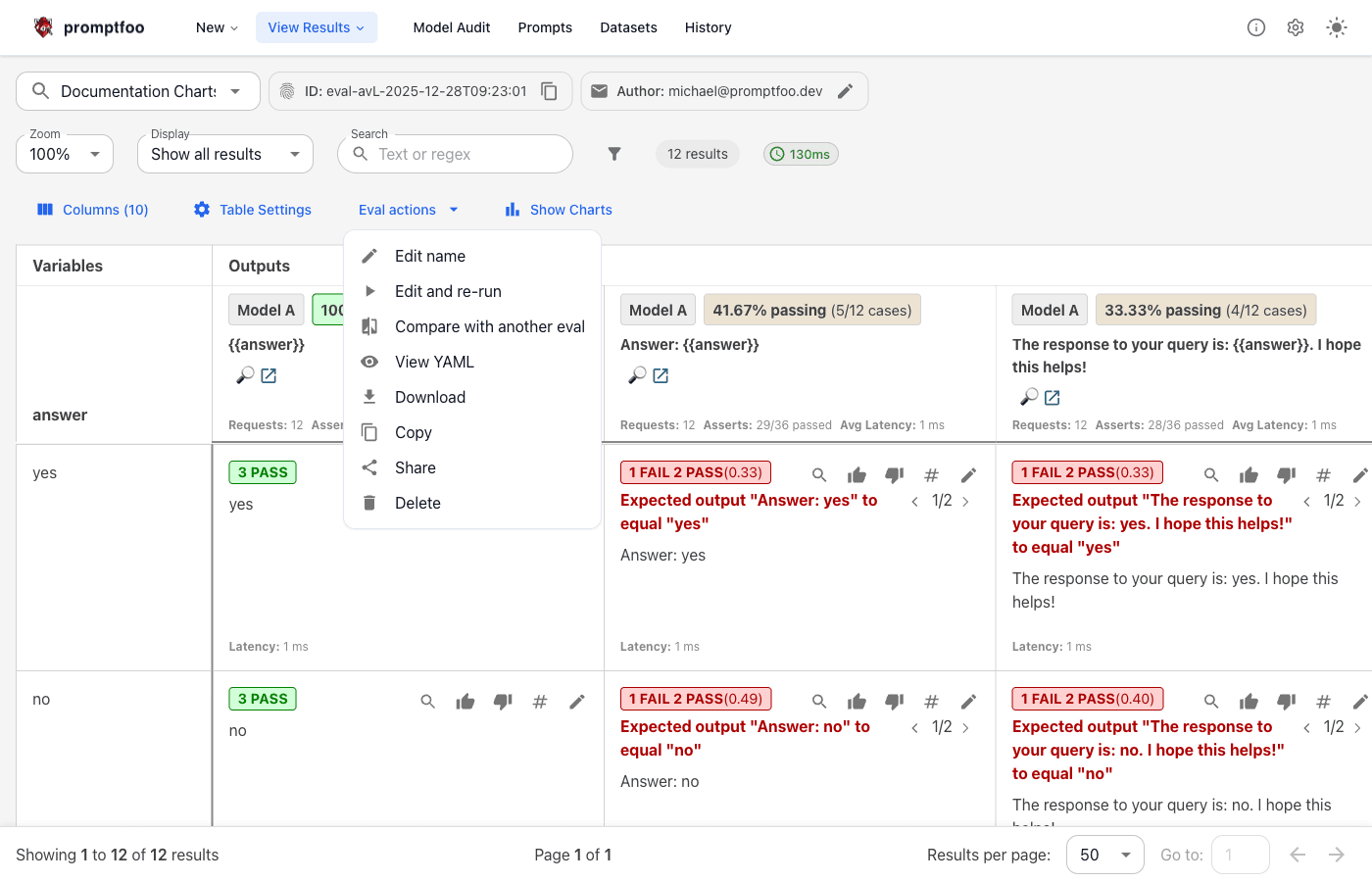1372x882 pixels.
Task: Open the Columns (10) selector
Action: tap(91, 210)
